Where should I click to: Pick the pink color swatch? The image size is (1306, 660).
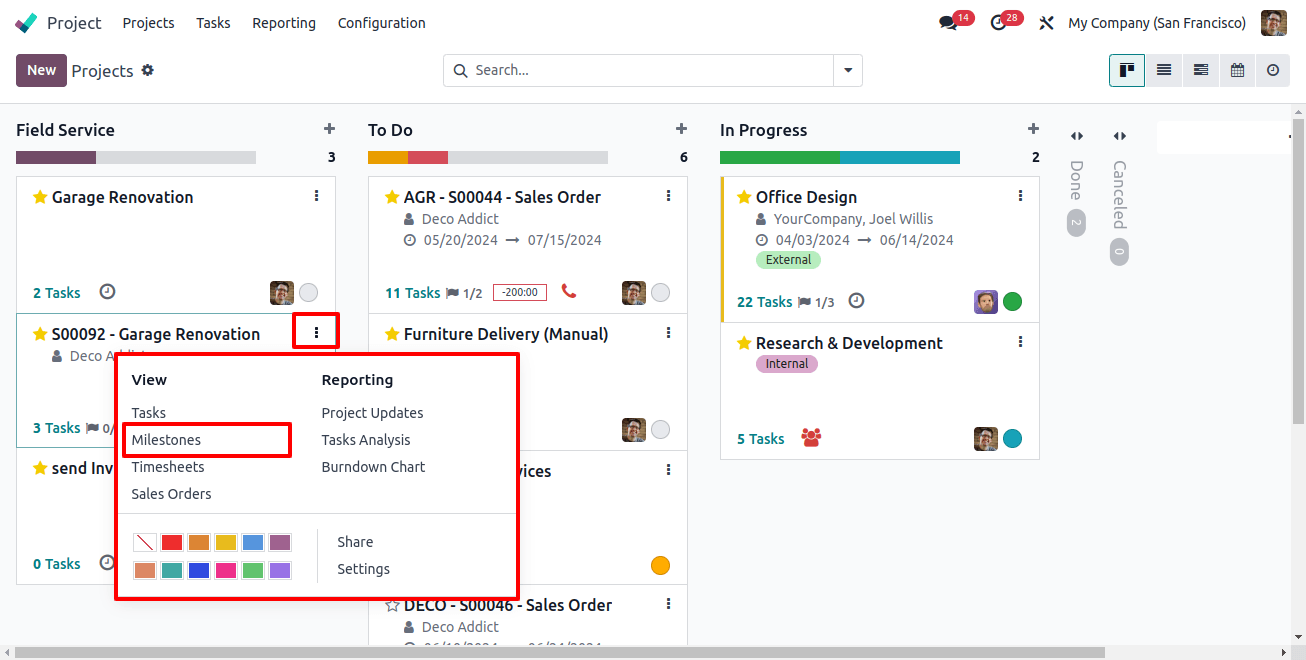coord(226,570)
